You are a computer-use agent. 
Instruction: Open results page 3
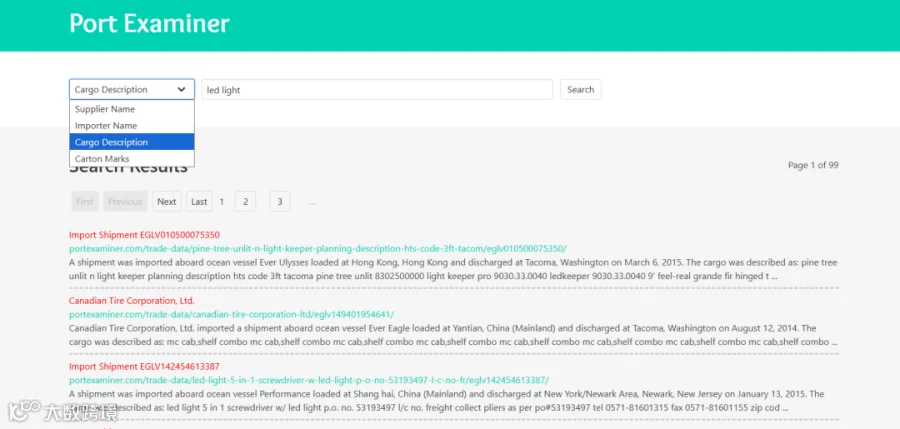tap(280, 202)
